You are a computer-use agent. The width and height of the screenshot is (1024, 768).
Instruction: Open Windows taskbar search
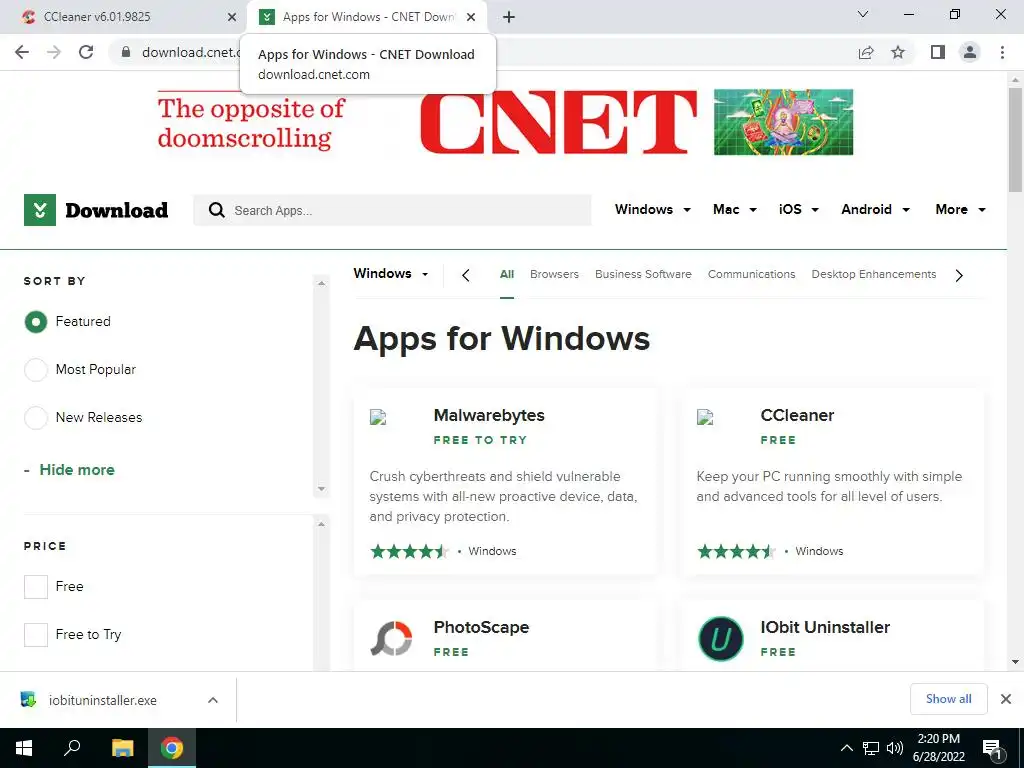click(x=72, y=748)
